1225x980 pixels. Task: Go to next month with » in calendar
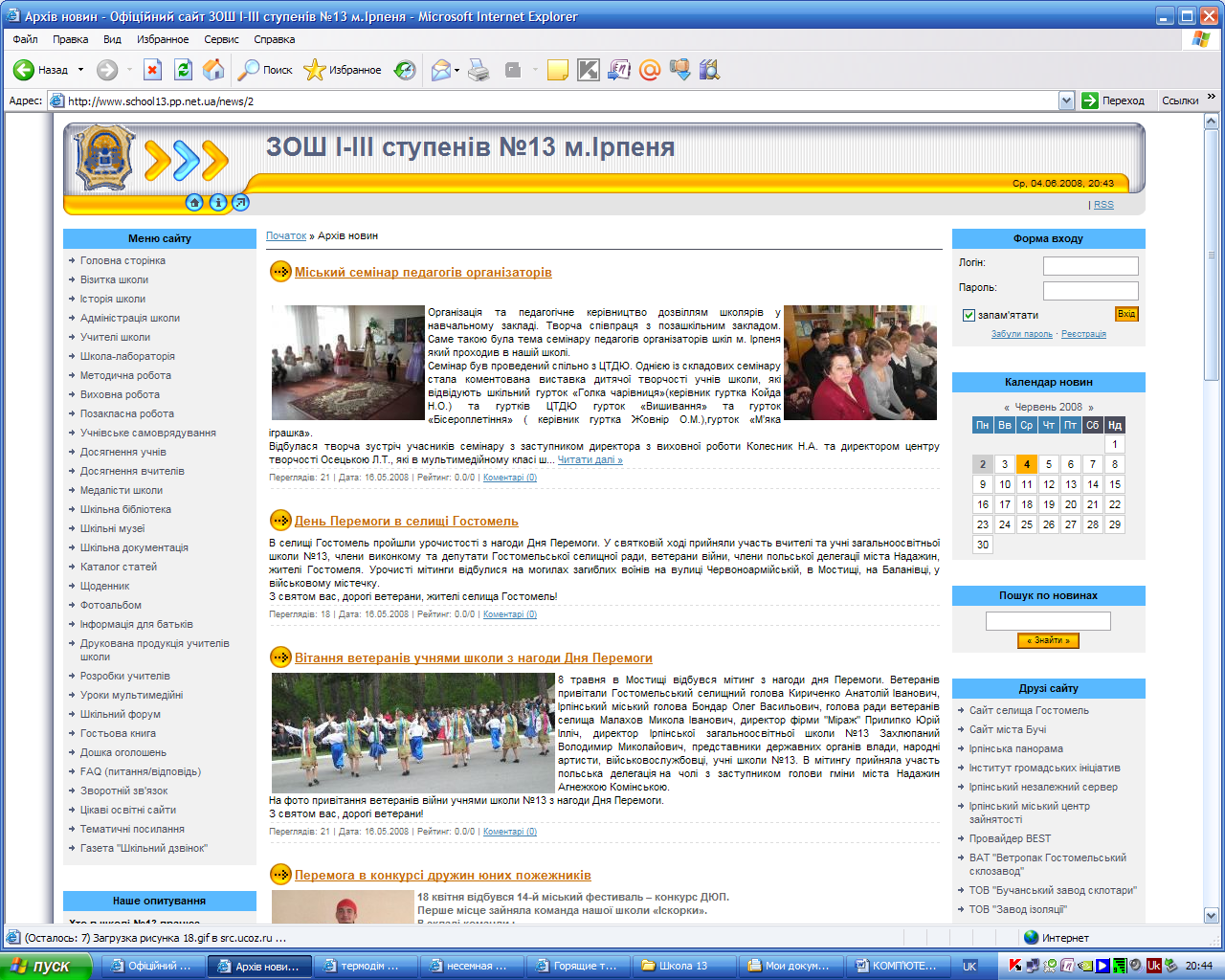[1090, 407]
